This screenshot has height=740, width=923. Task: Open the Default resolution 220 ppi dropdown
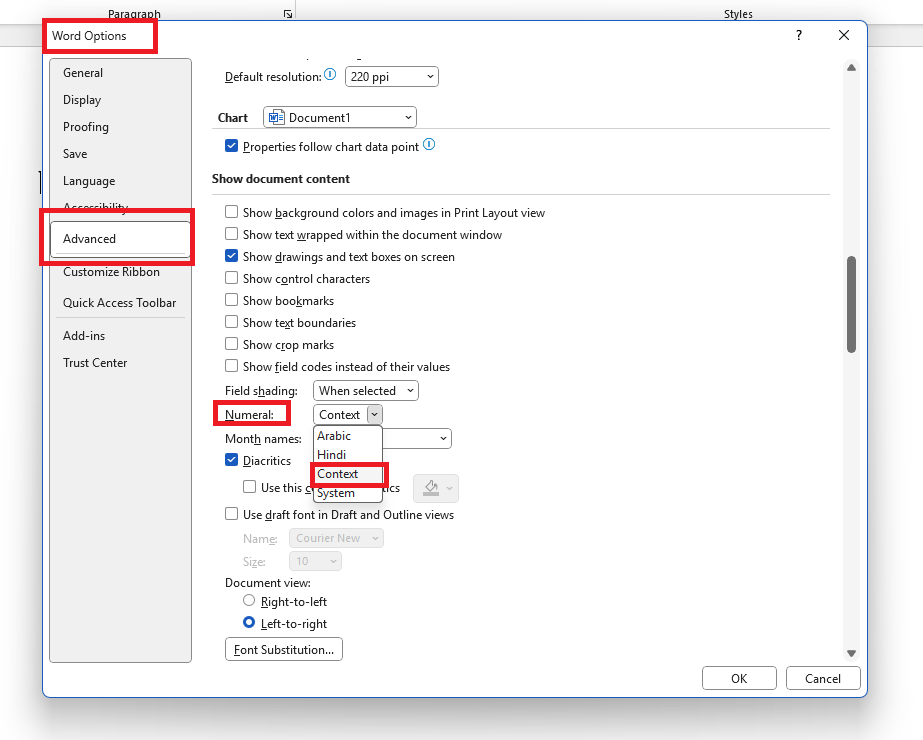391,76
